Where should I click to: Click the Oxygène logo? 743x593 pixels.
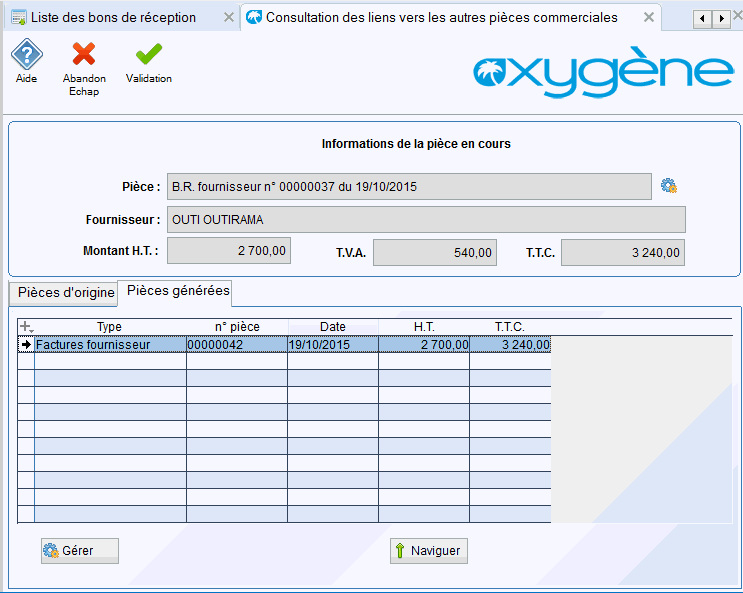point(603,73)
